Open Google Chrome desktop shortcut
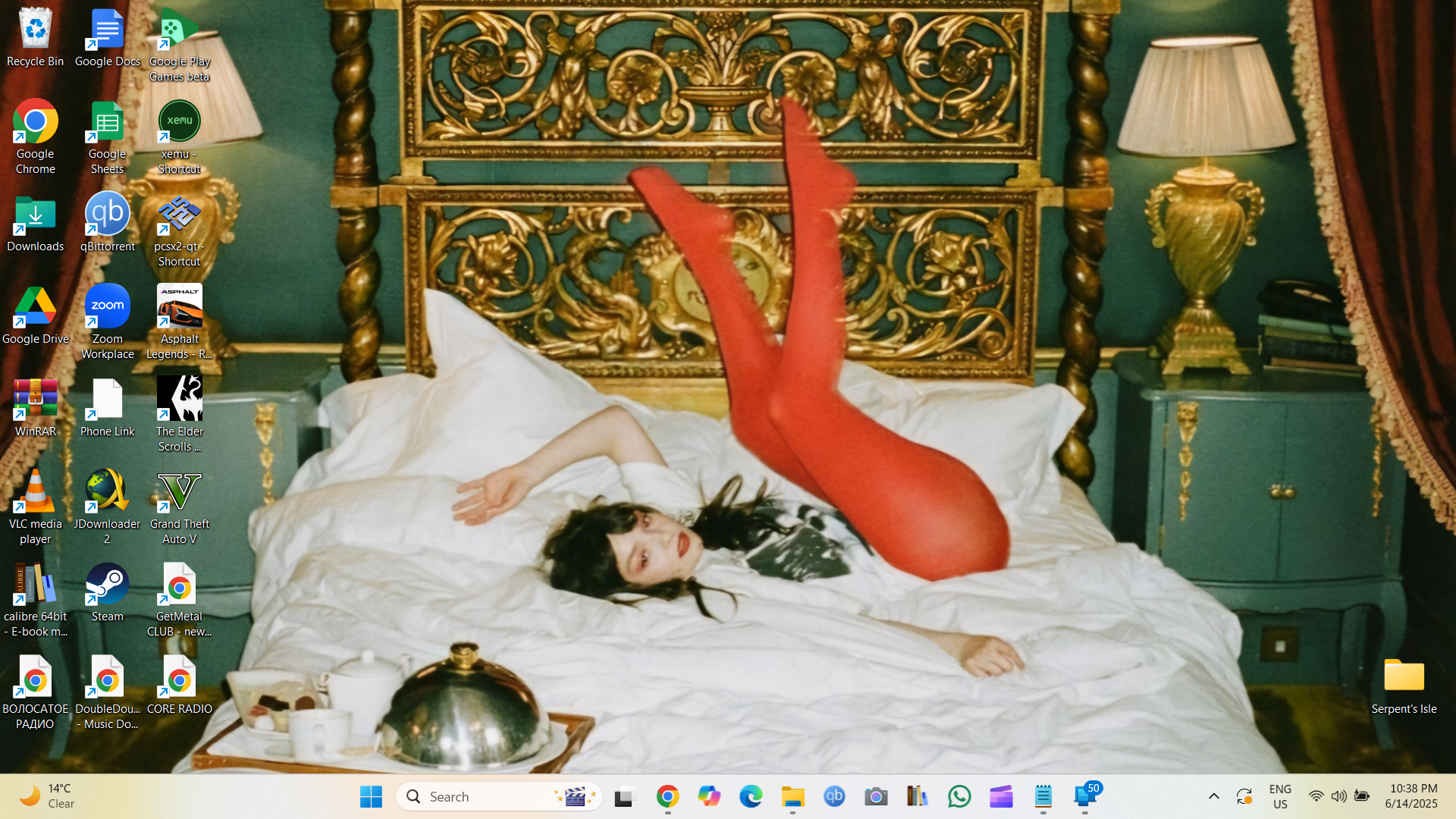 [35, 137]
